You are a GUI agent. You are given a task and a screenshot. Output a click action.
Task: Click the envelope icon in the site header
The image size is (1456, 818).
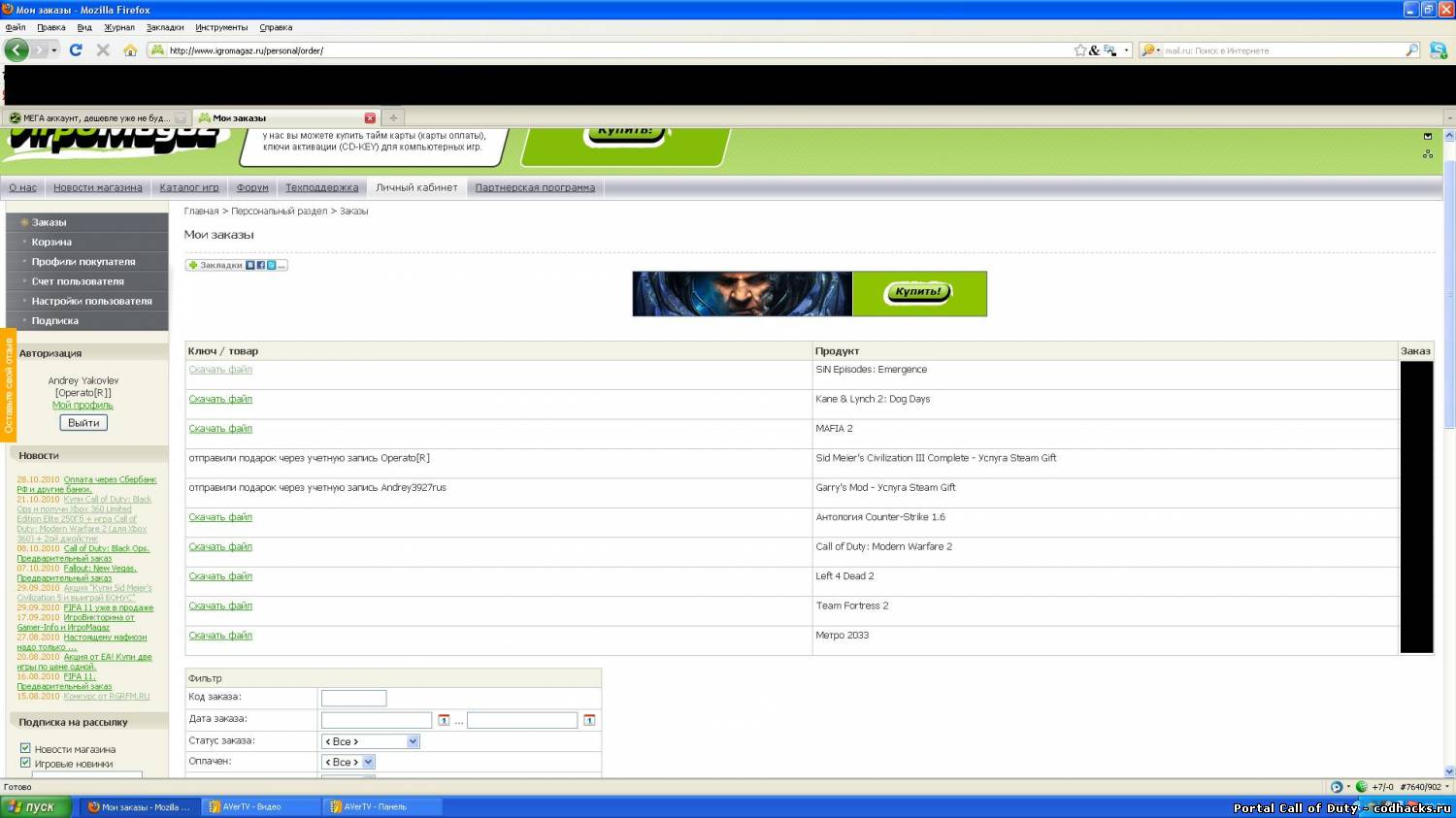pyautogui.click(x=1428, y=136)
